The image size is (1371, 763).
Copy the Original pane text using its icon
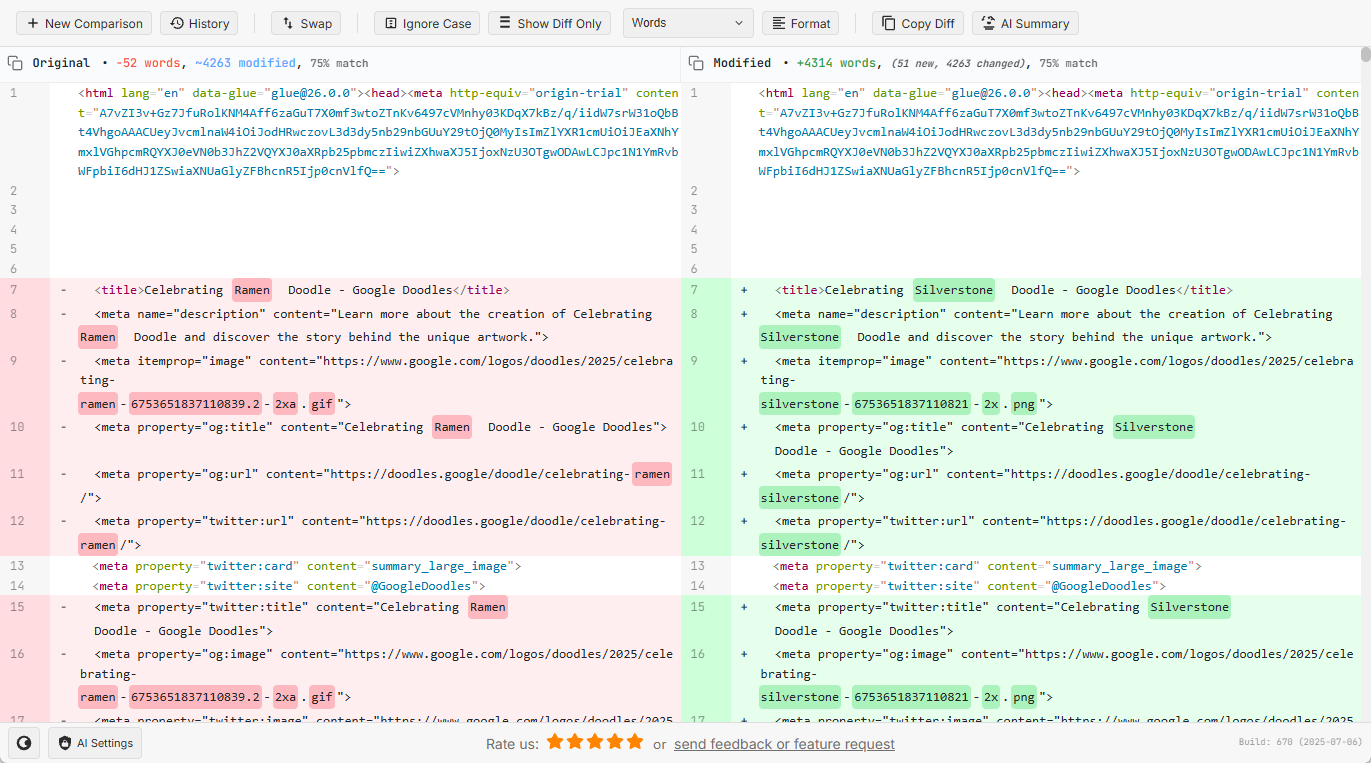(x=15, y=63)
